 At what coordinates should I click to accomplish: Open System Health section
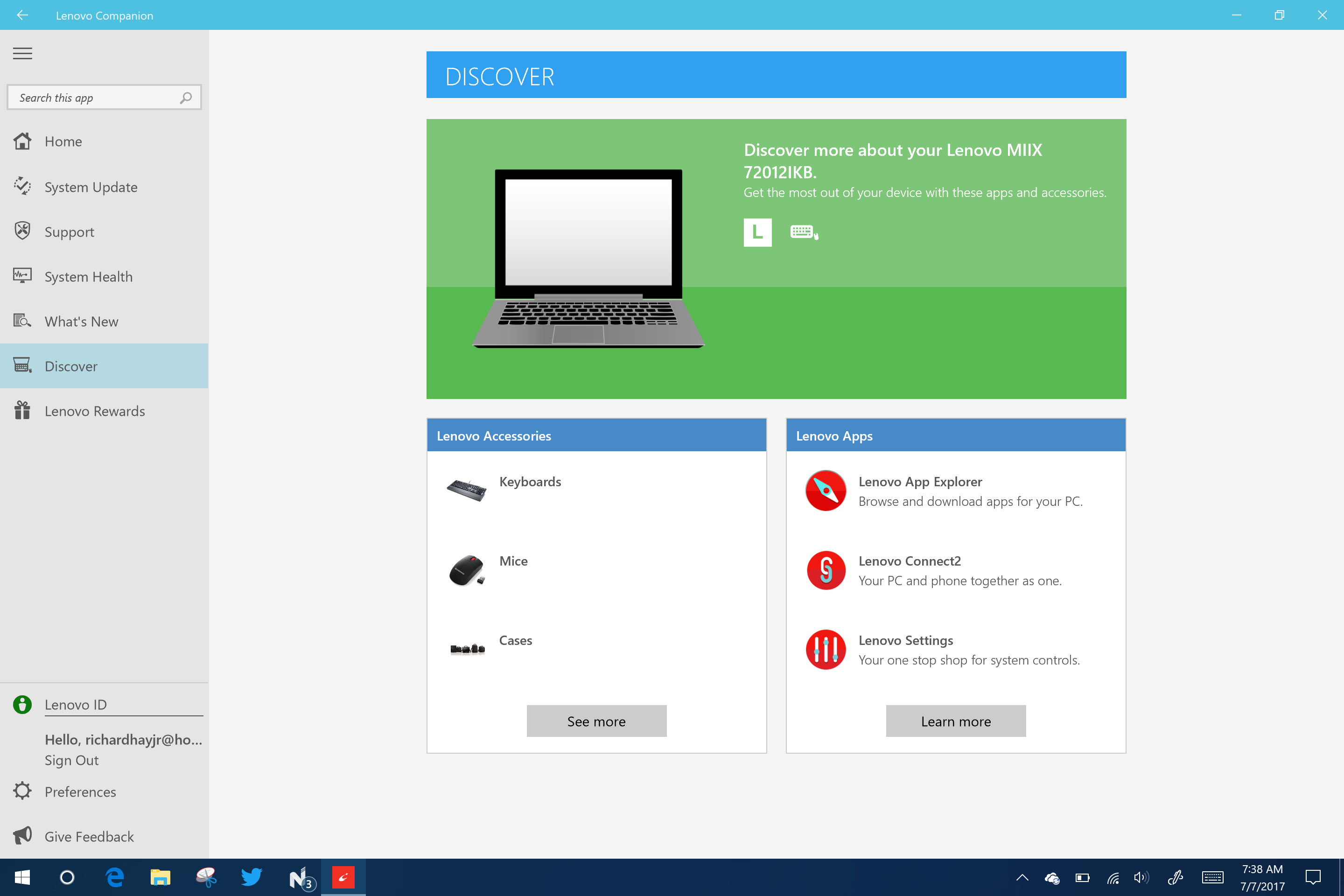[x=89, y=277]
